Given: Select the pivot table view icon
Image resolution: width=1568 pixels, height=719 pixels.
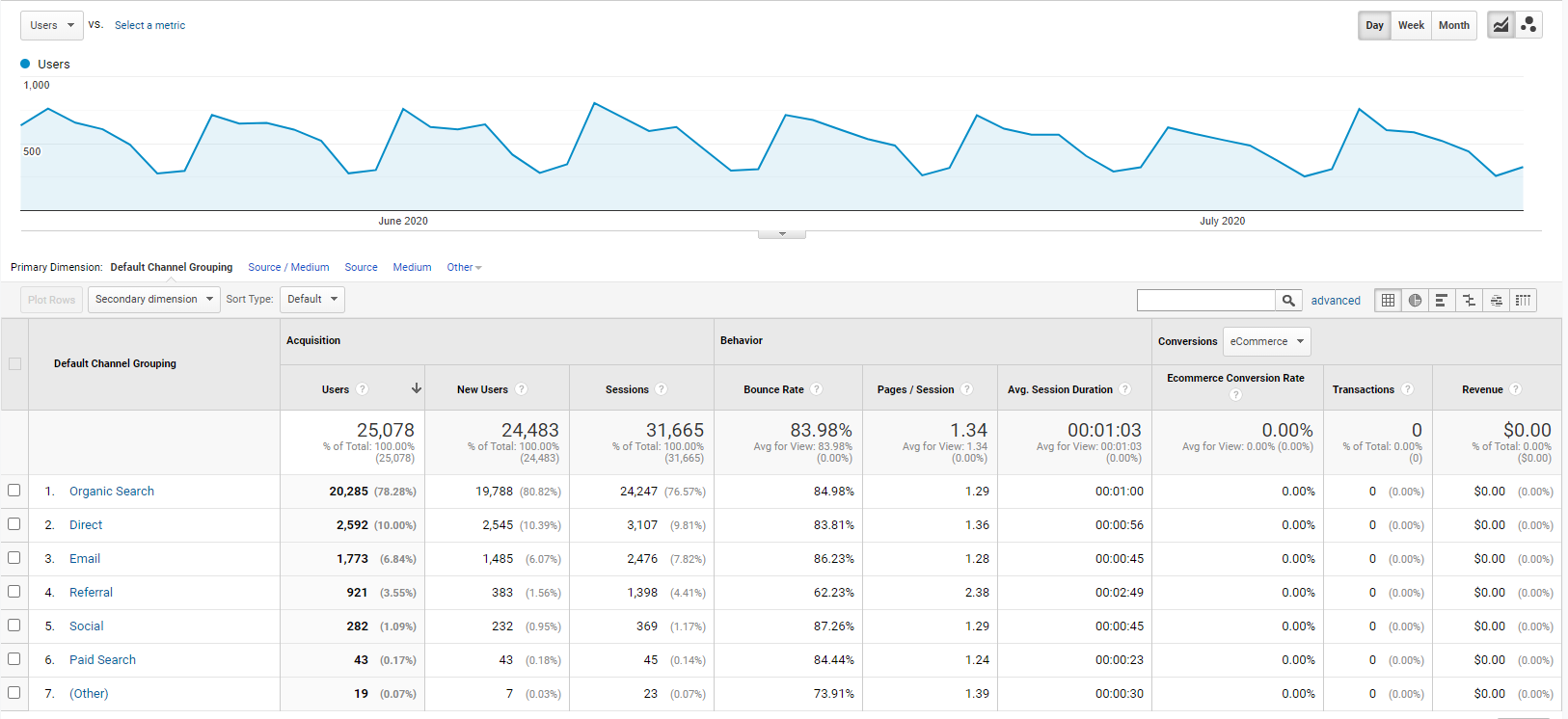Looking at the screenshot, I should click(1523, 301).
